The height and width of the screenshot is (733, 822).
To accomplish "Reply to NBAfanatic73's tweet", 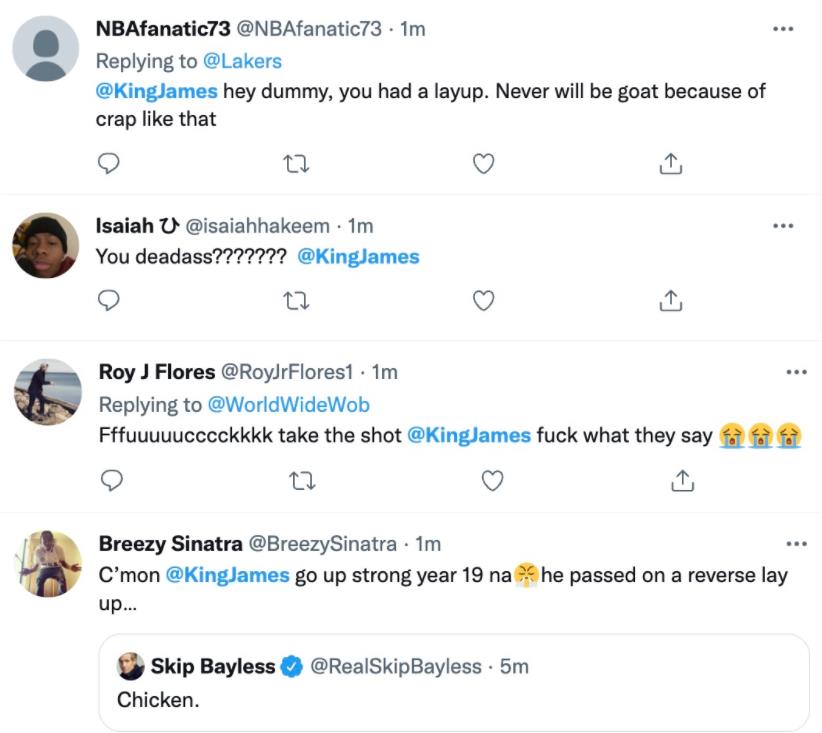I will pos(111,162).
